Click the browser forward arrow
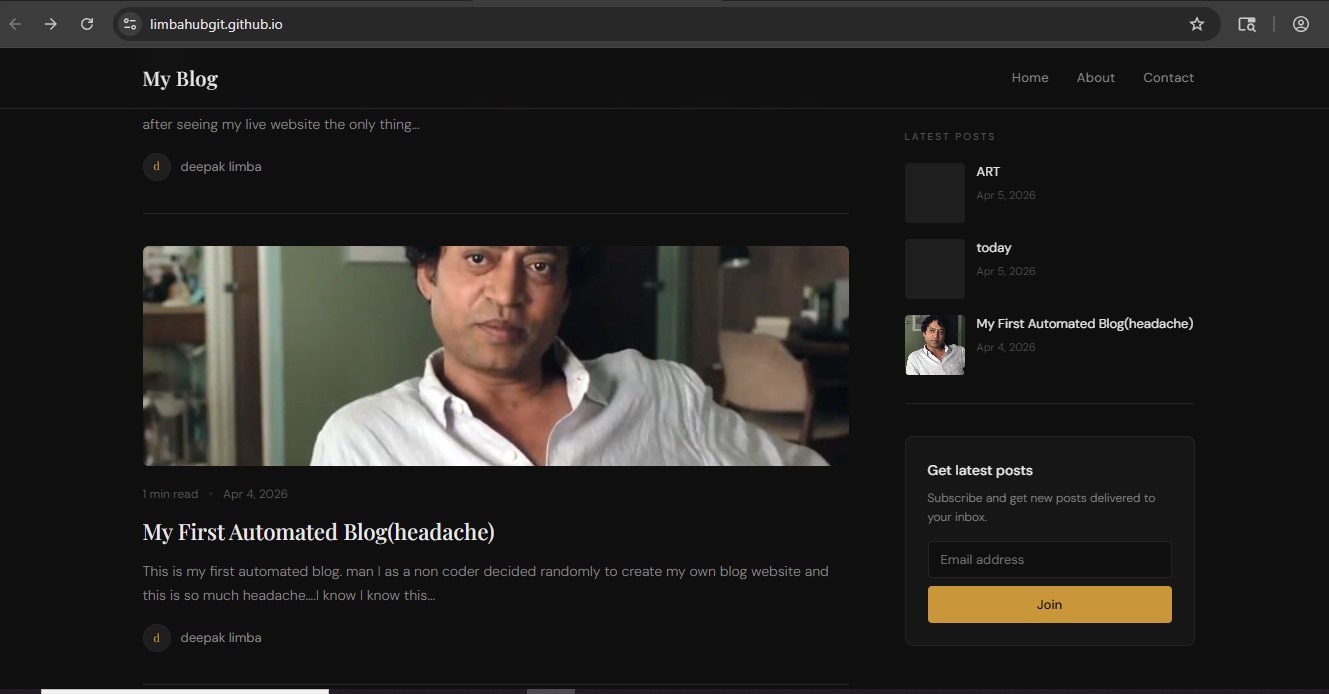The image size is (1329, 694). tap(51, 24)
